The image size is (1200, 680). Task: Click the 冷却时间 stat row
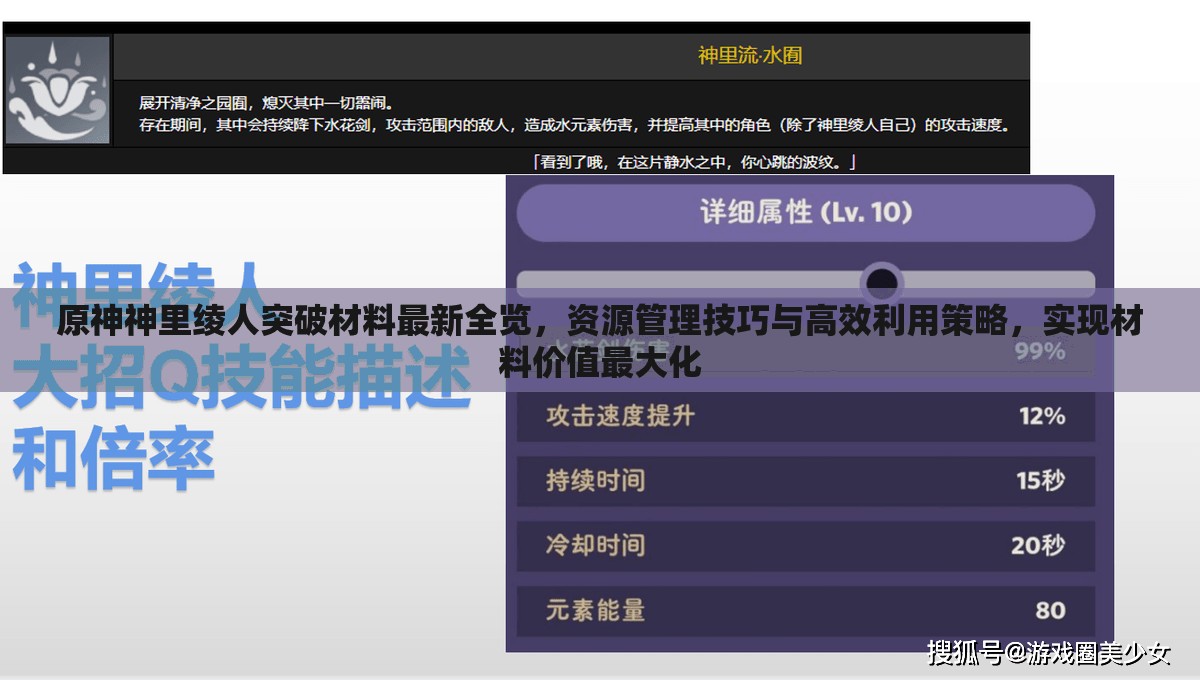[x=800, y=546]
